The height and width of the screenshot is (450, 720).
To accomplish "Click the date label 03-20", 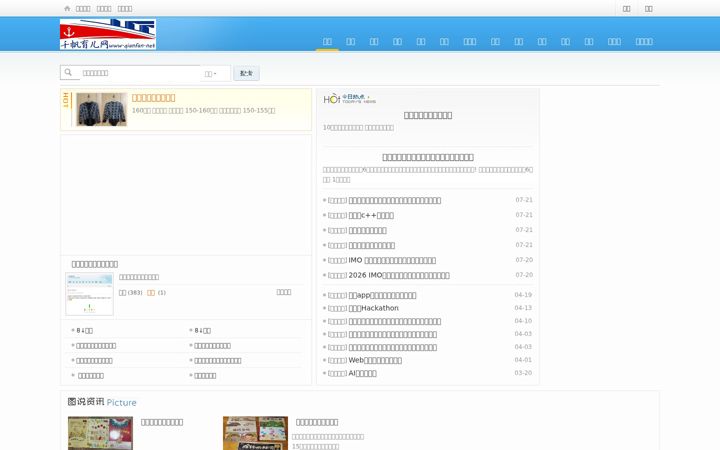I will pyautogui.click(x=523, y=373).
